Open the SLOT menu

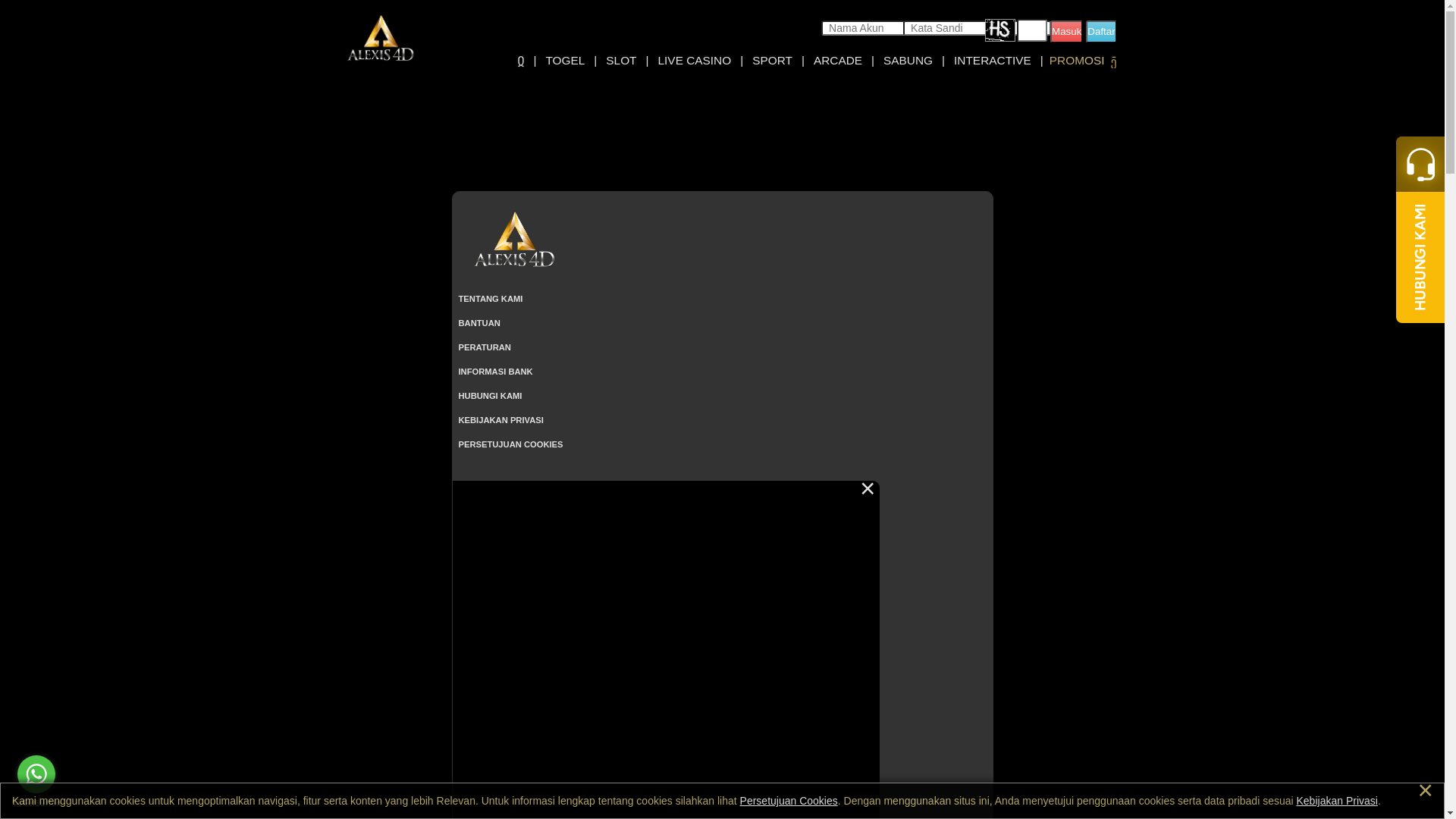621,61
